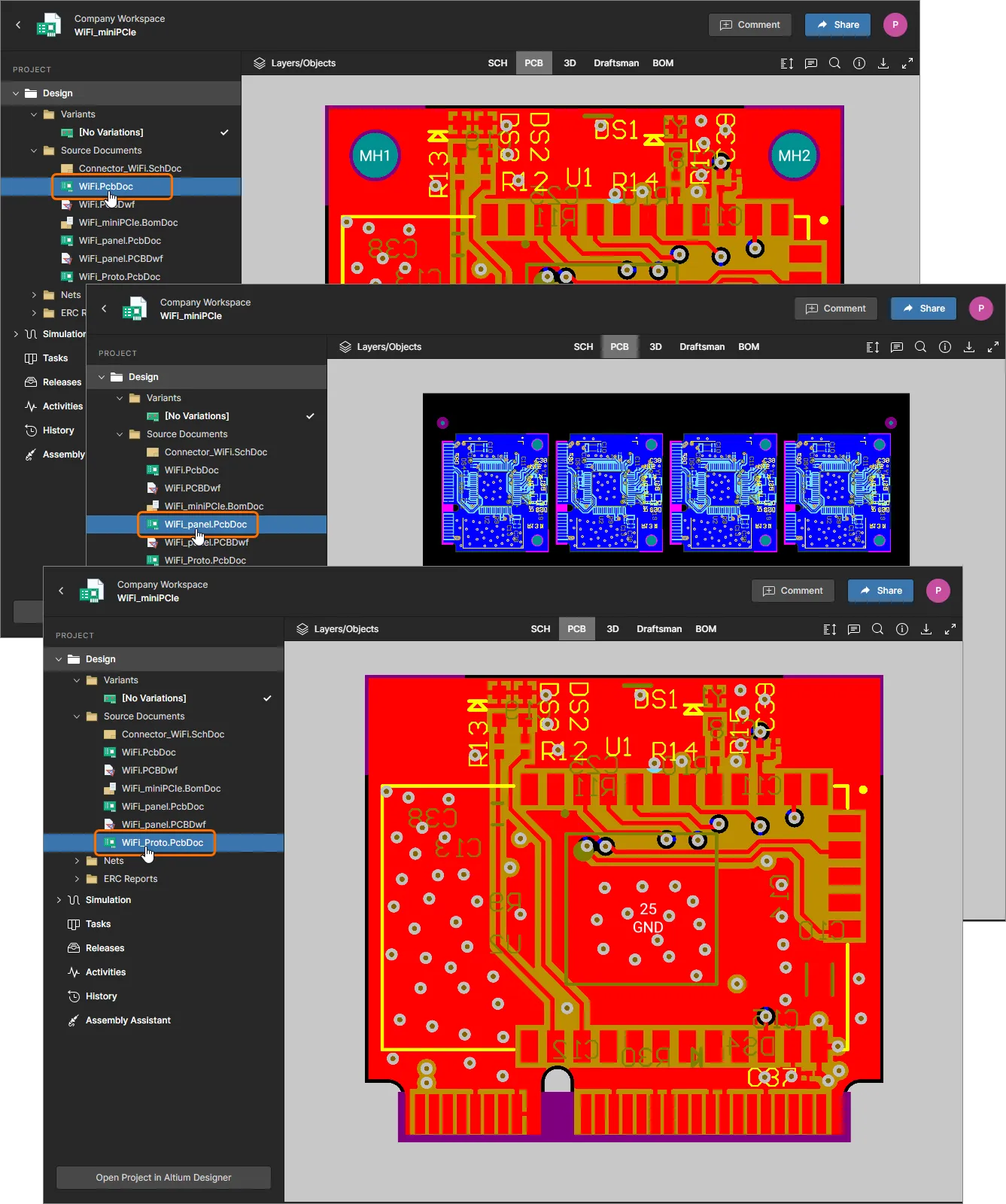This screenshot has width=1006, height=1204.
Task: Click the info icon in middle window toolbar
Action: (x=945, y=347)
